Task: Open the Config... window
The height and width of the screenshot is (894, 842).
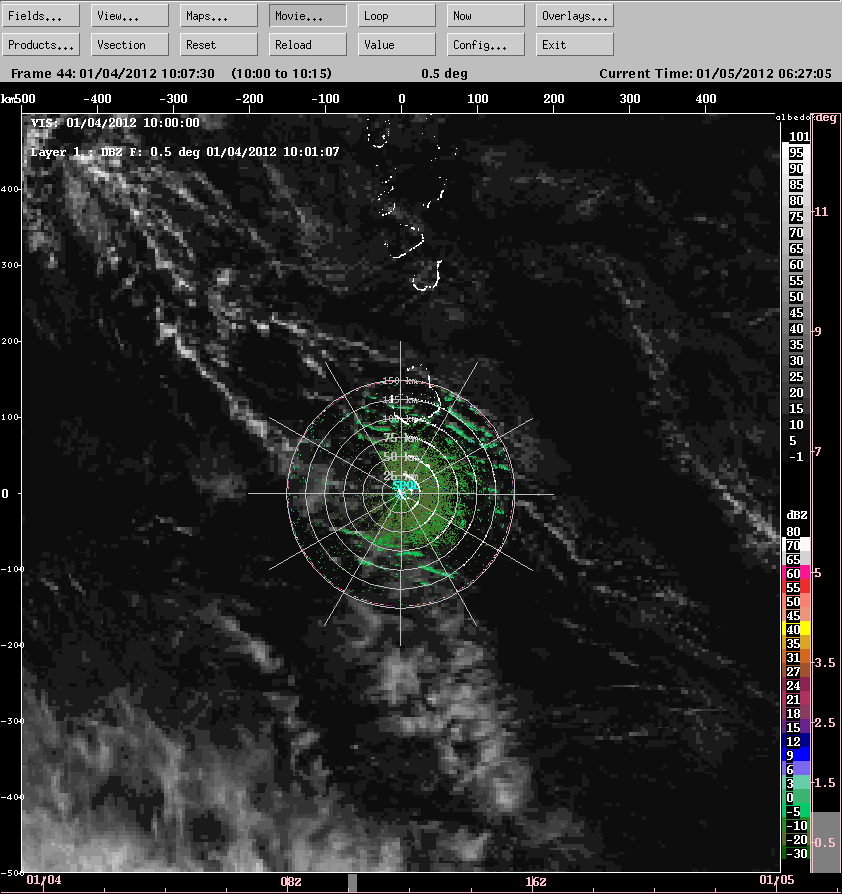Action: [x=486, y=45]
